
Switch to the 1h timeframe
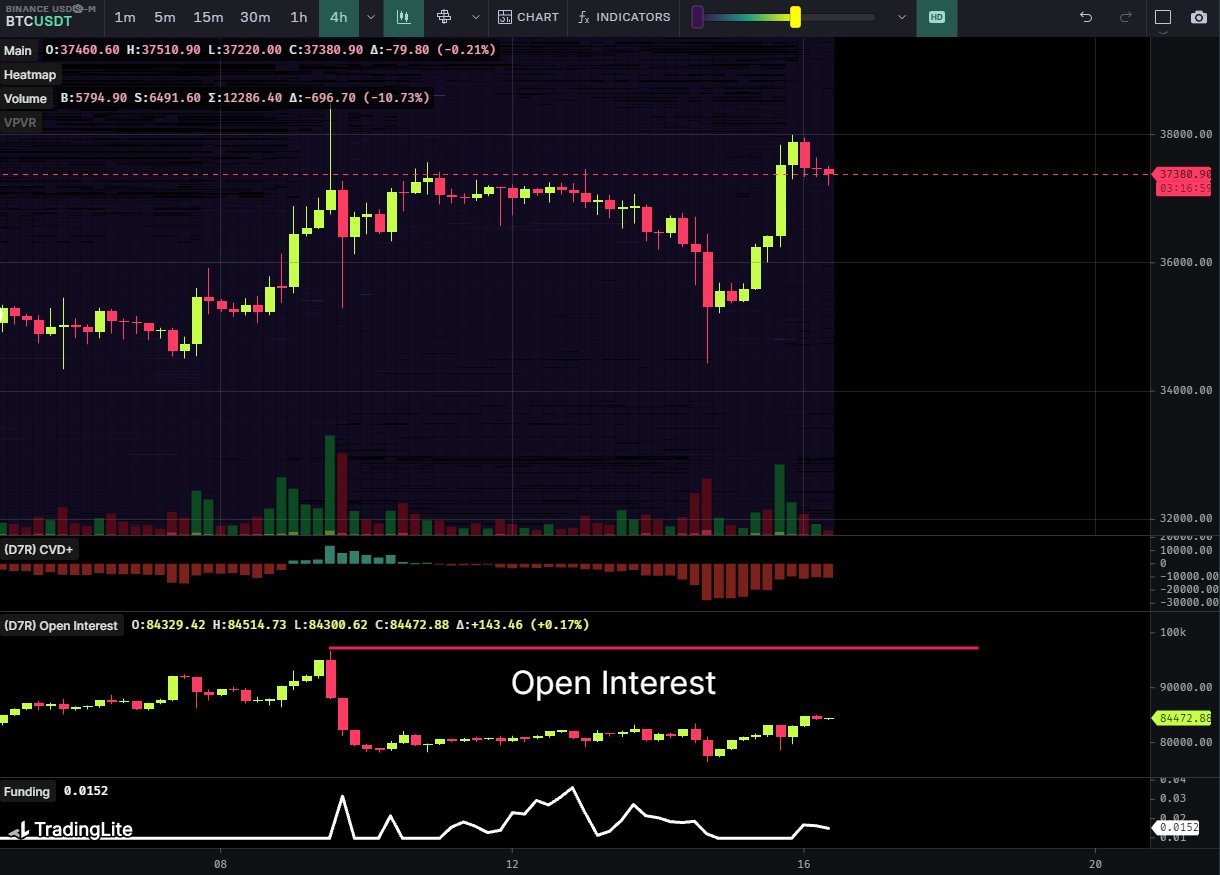click(x=298, y=17)
